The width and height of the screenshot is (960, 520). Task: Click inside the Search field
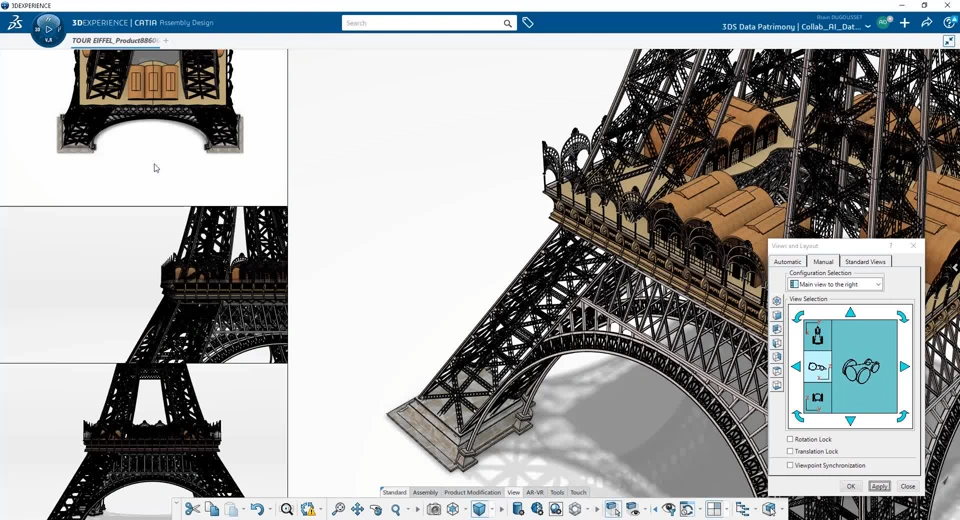(x=421, y=23)
